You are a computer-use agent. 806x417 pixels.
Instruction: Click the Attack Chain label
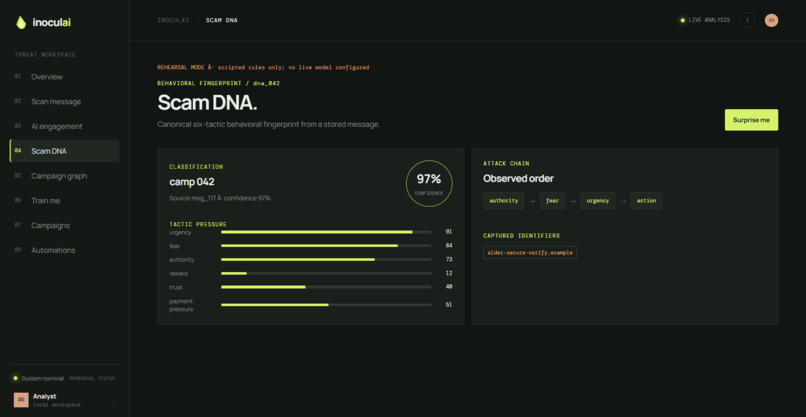click(506, 164)
